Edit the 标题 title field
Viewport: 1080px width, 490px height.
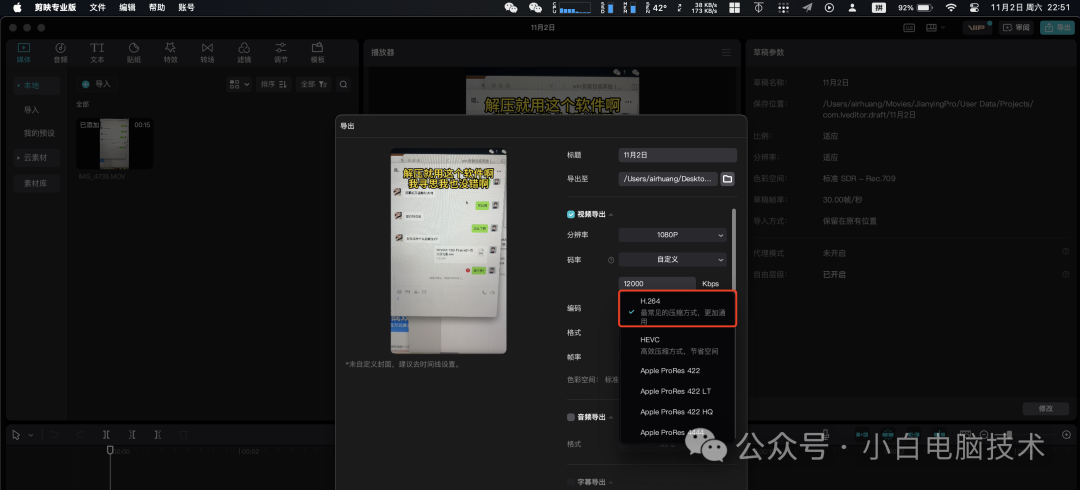pyautogui.click(x=678, y=155)
